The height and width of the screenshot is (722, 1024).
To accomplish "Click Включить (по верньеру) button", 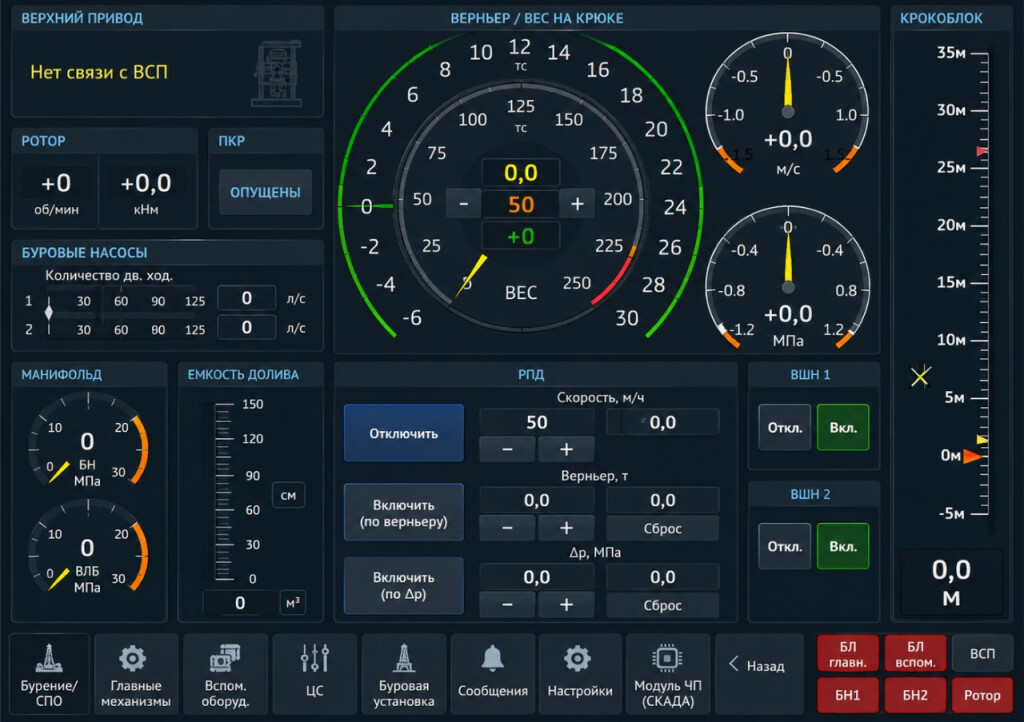I will click(x=404, y=512).
